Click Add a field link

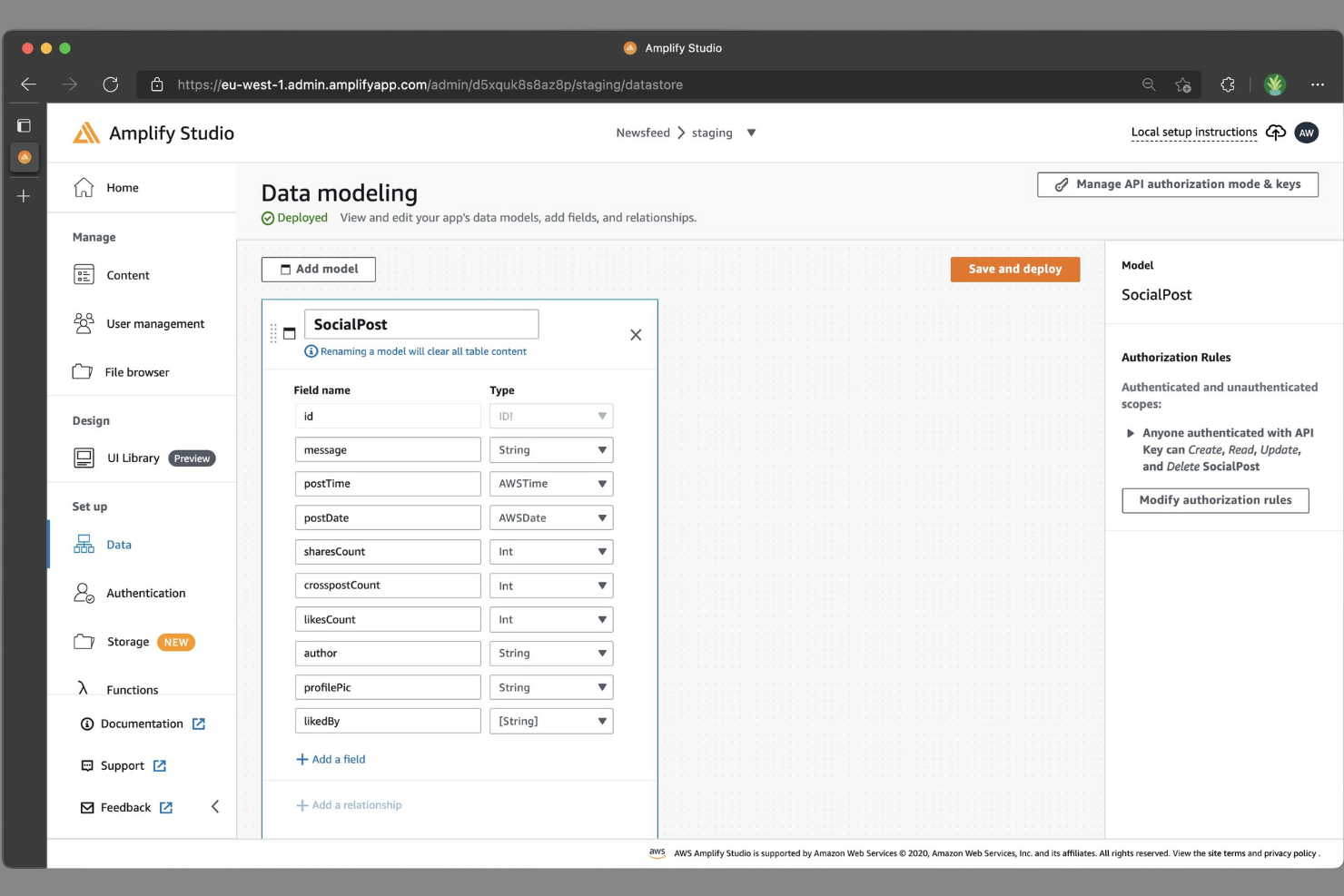click(x=331, y=759)
